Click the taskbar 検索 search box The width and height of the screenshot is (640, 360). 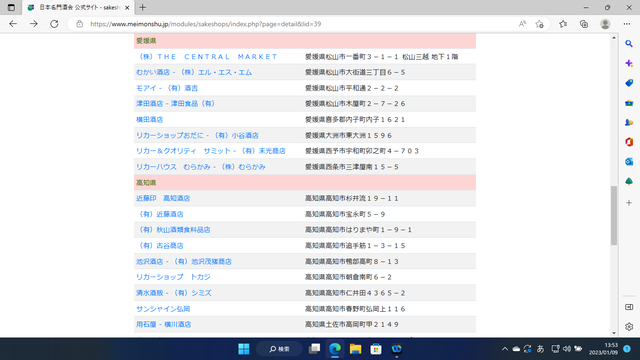coord(279,349)
